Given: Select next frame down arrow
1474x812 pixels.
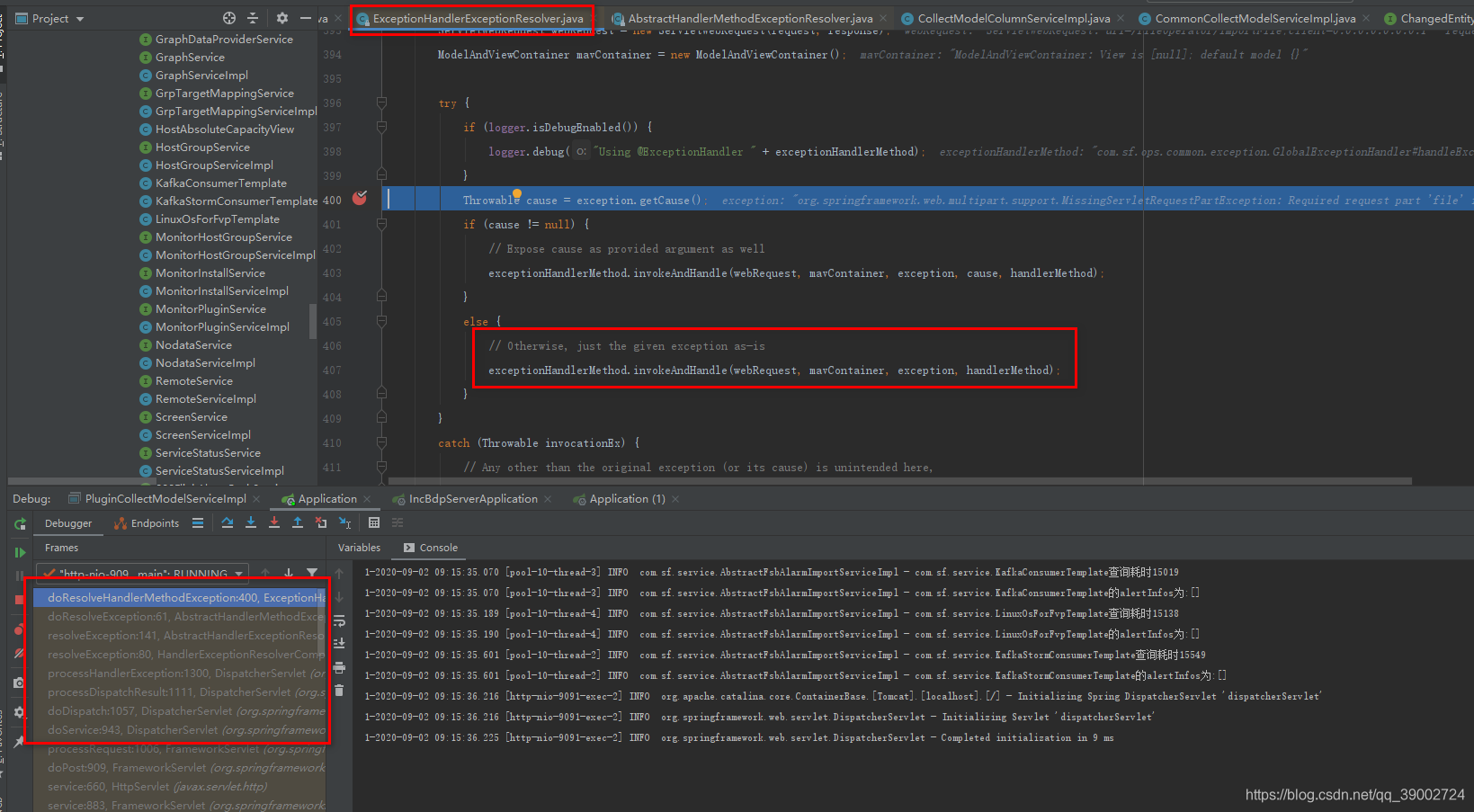Looking at the screenshot, I should (x=289, y=573).
